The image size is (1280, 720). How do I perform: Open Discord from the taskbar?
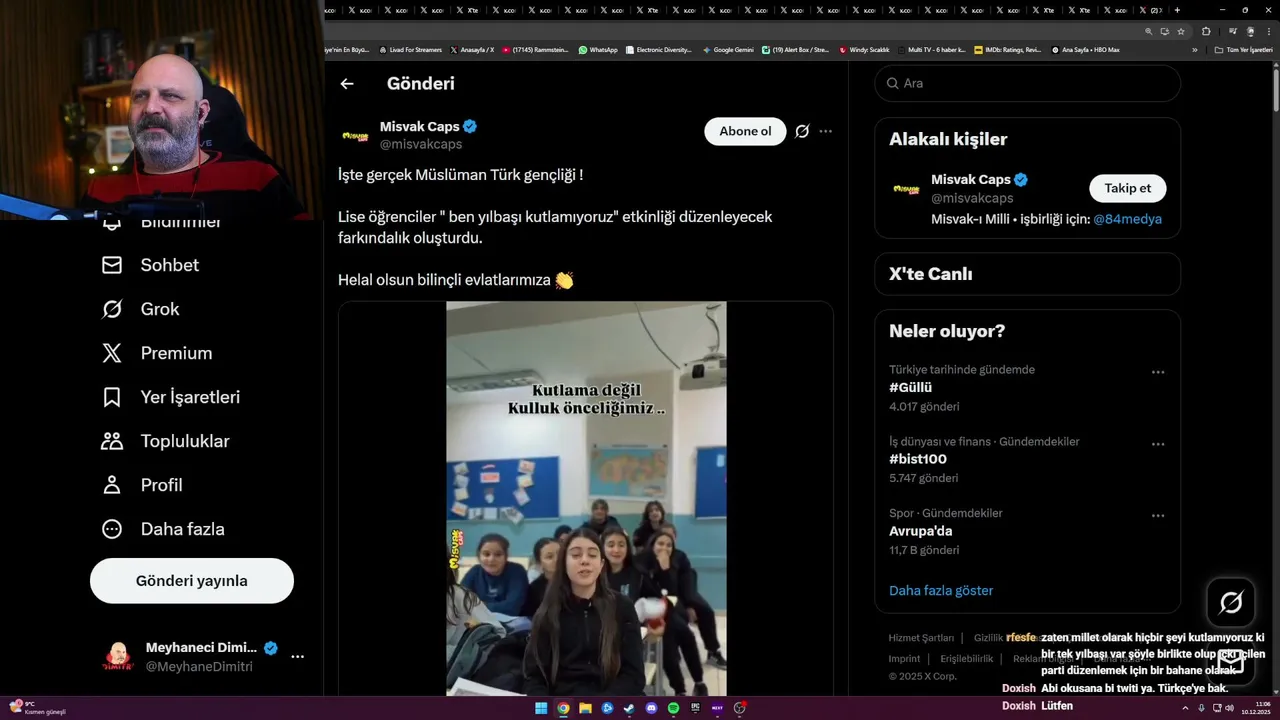click(x=651, y=708)
